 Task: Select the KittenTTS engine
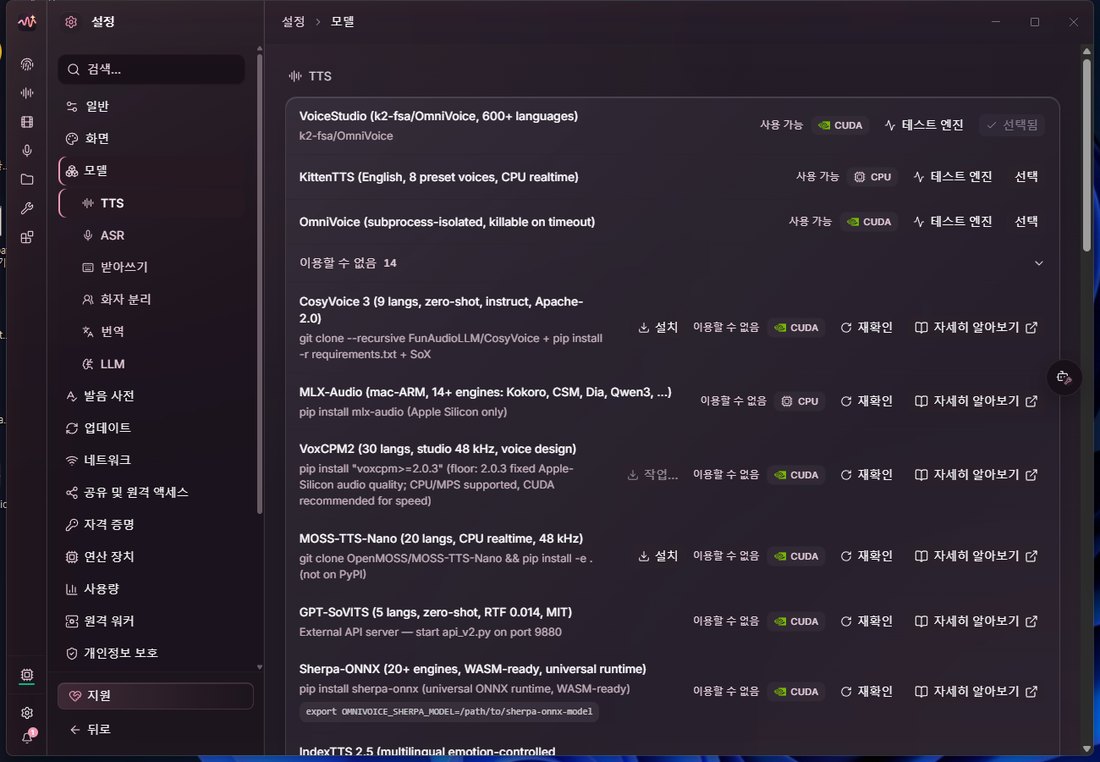coord(1026,177)
